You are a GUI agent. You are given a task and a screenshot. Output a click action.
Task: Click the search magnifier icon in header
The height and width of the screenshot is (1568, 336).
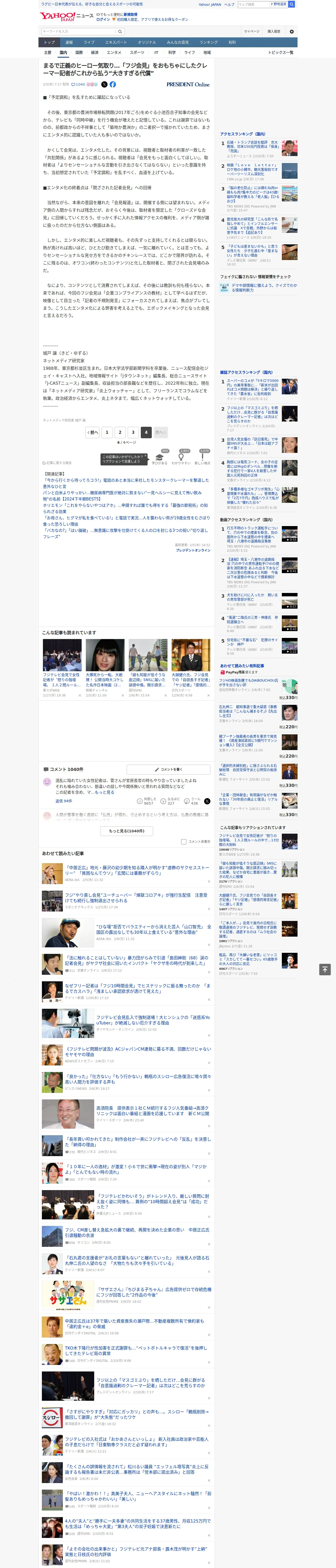(292, 4)
